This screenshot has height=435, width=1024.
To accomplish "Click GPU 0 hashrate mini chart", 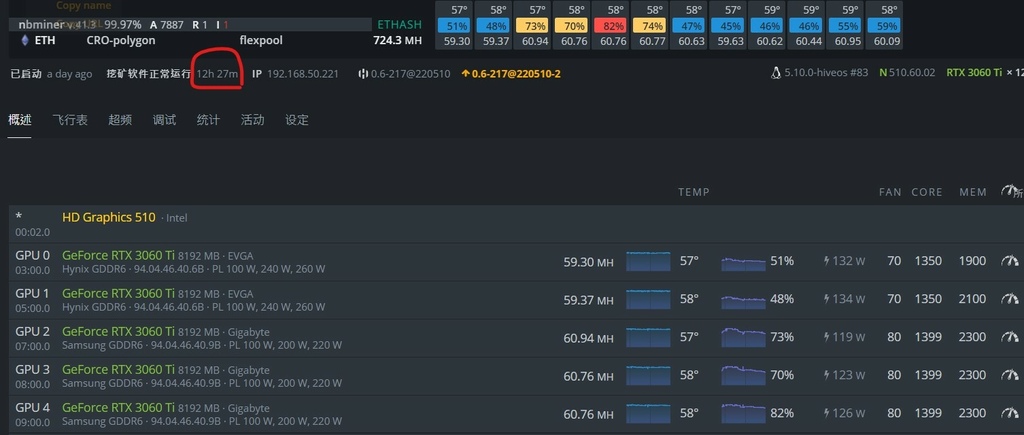I will (648, 261).
